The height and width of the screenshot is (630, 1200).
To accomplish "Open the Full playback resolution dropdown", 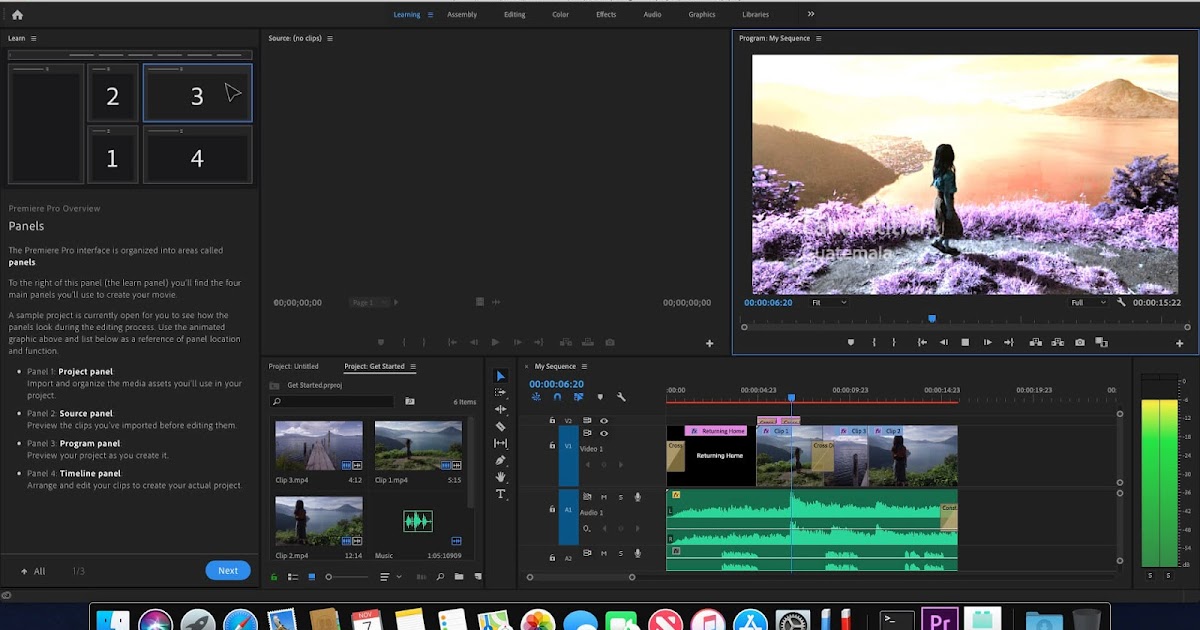I will click(1088, 302).
